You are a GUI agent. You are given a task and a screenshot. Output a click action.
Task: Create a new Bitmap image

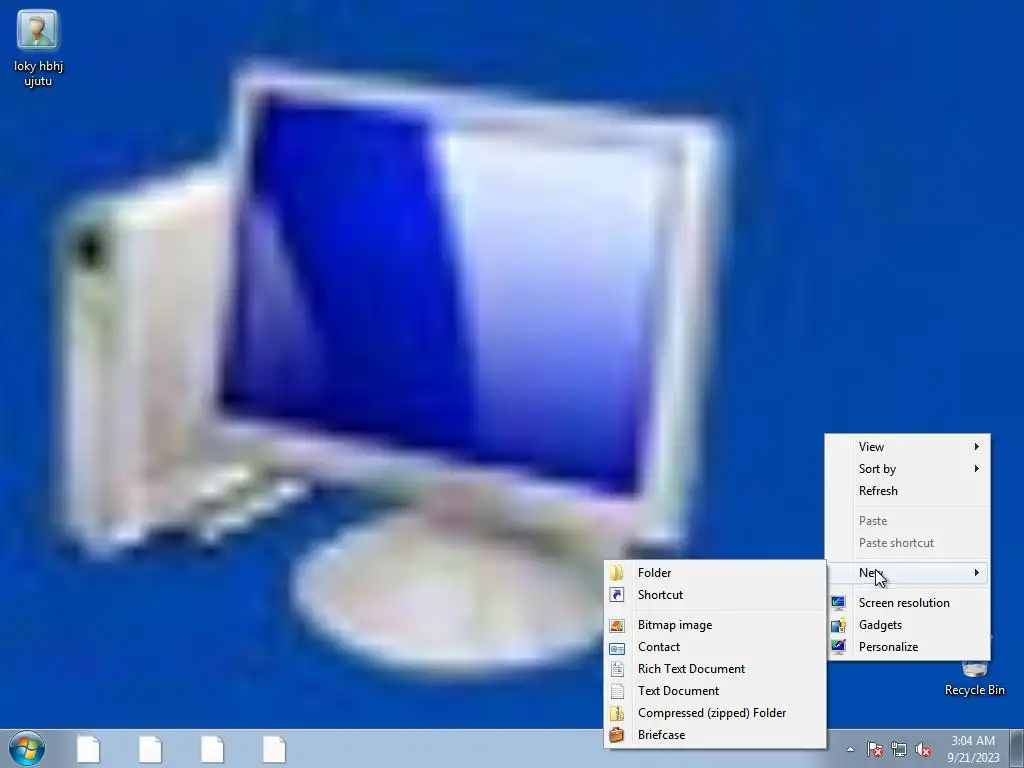(715, 625)
